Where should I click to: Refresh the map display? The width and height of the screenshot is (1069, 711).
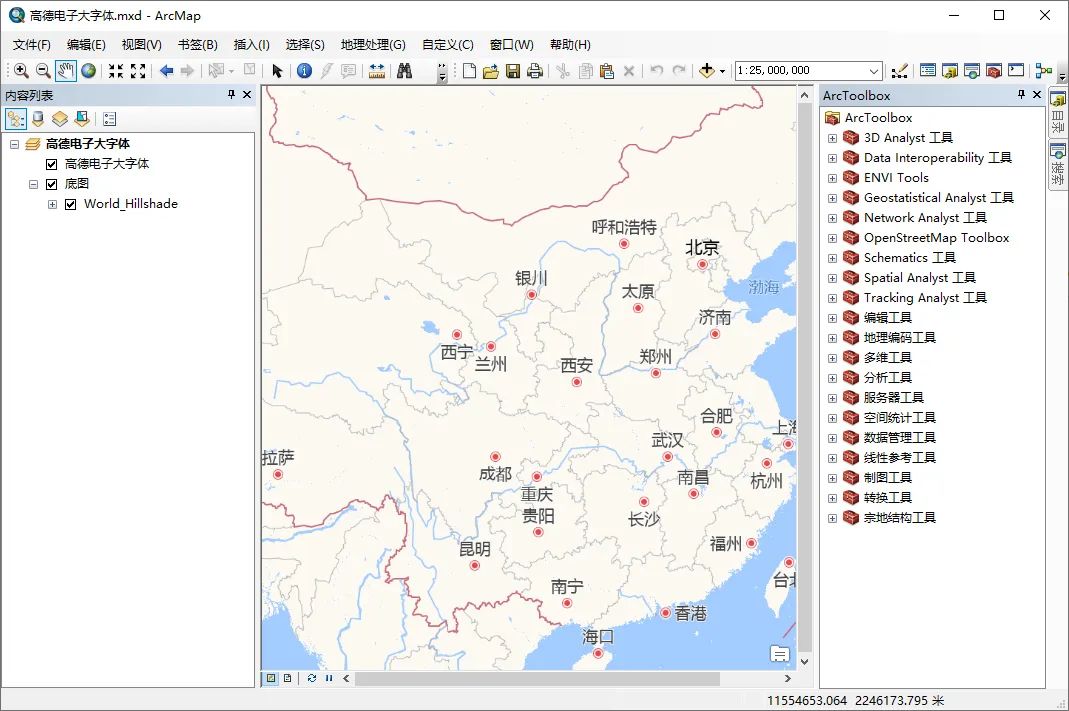coord(312,678)
